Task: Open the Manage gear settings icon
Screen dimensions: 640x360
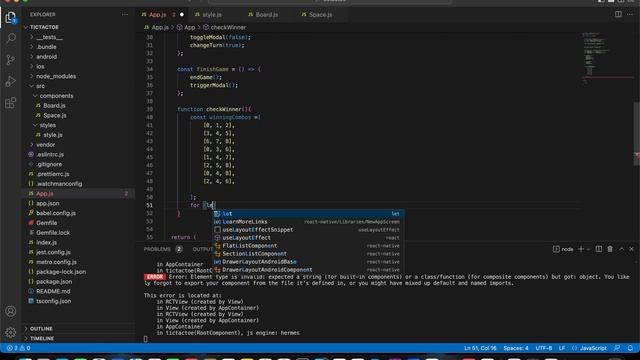Action: coord(11,333)
